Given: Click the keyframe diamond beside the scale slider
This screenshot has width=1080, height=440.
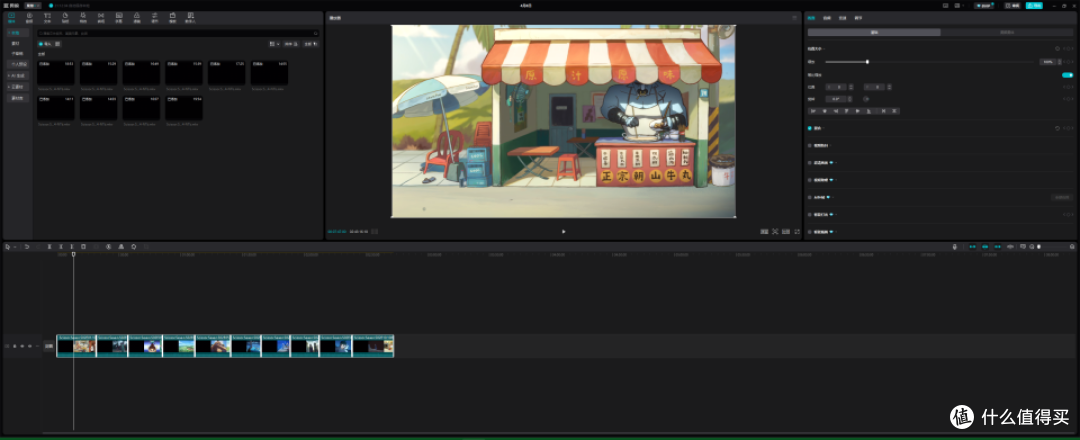Looking at the screenshot, I should click(x=1070, y=61).
